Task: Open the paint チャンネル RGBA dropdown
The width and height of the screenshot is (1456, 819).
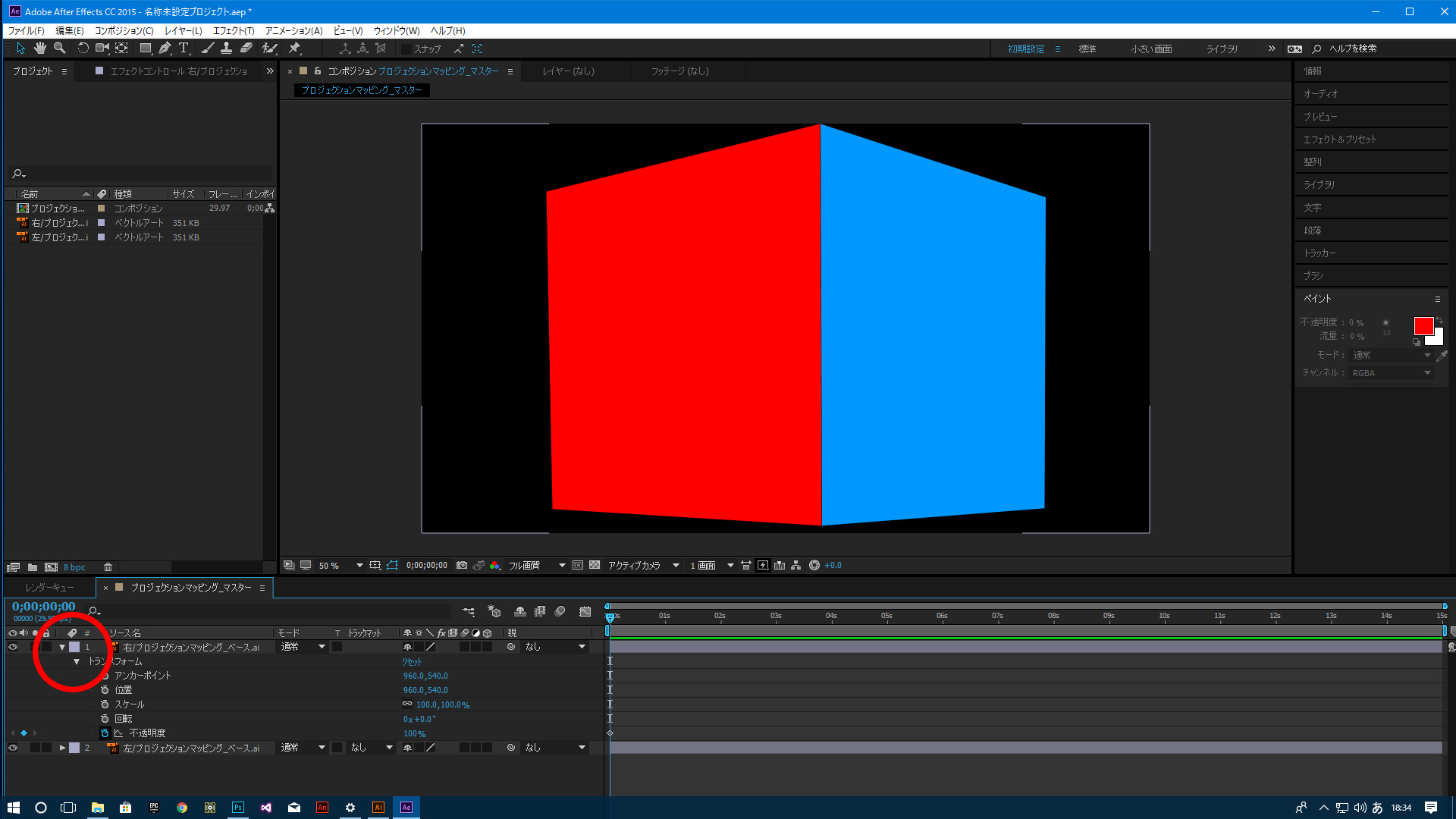Action: tap(1391, 373)
